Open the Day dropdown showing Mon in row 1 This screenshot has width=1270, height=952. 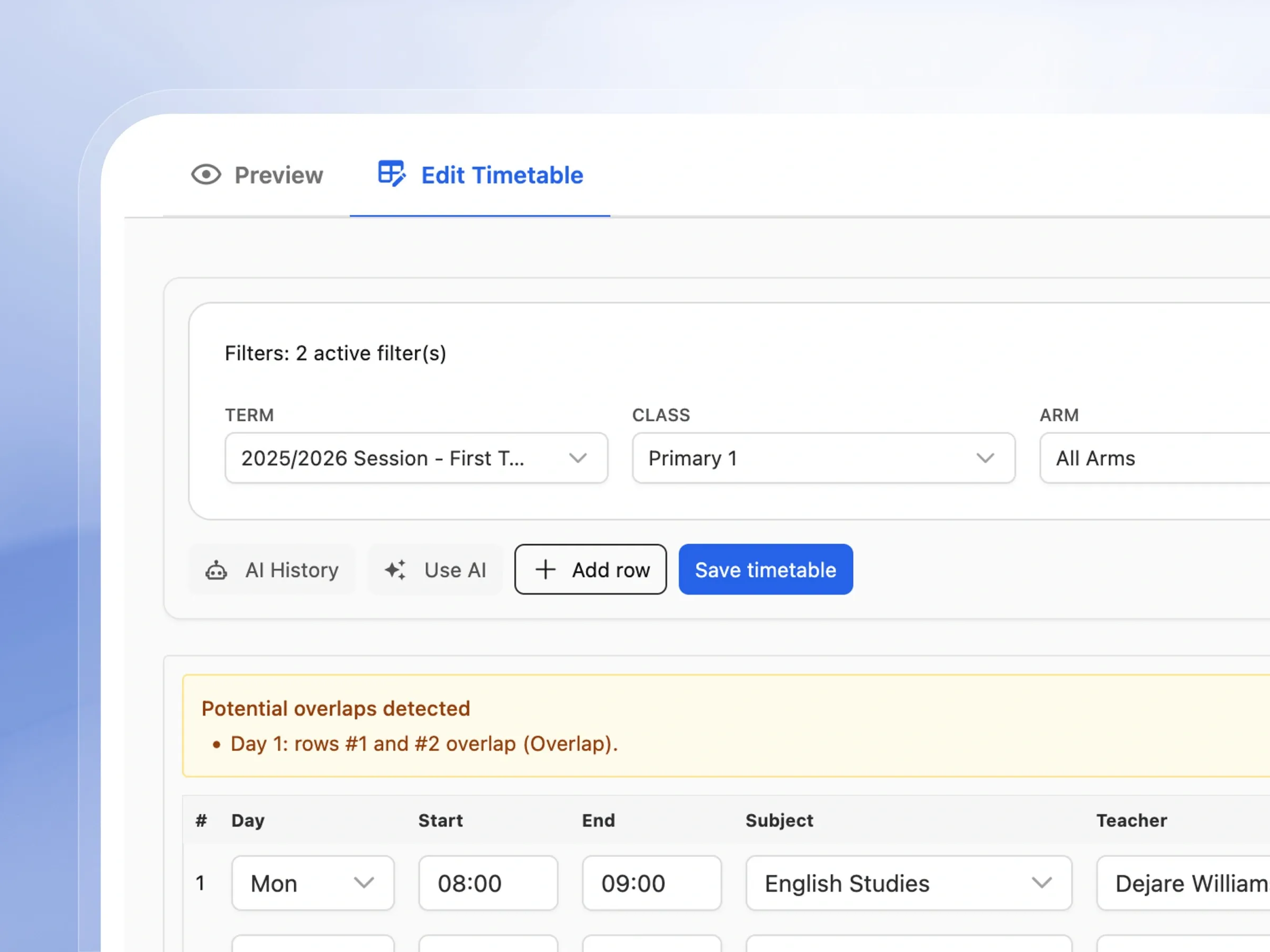point(313,883)
